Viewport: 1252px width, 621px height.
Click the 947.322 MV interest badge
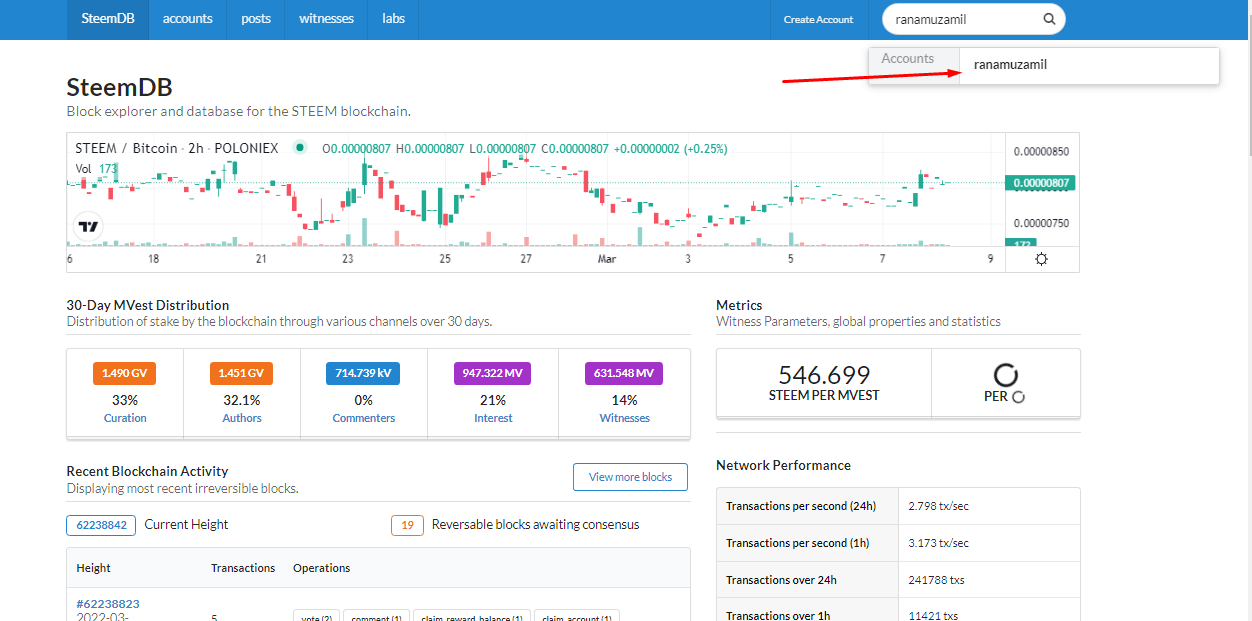coord(493,374)
